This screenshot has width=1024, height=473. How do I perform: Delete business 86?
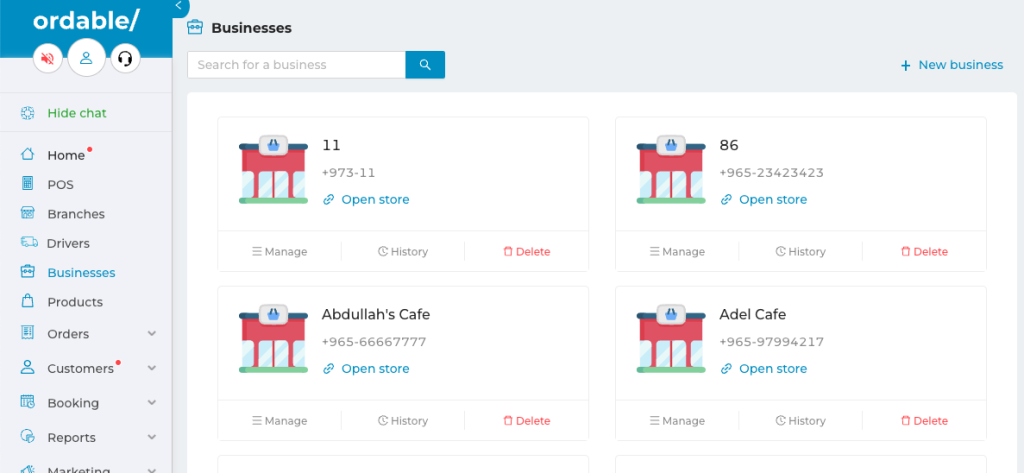[924, 252]
